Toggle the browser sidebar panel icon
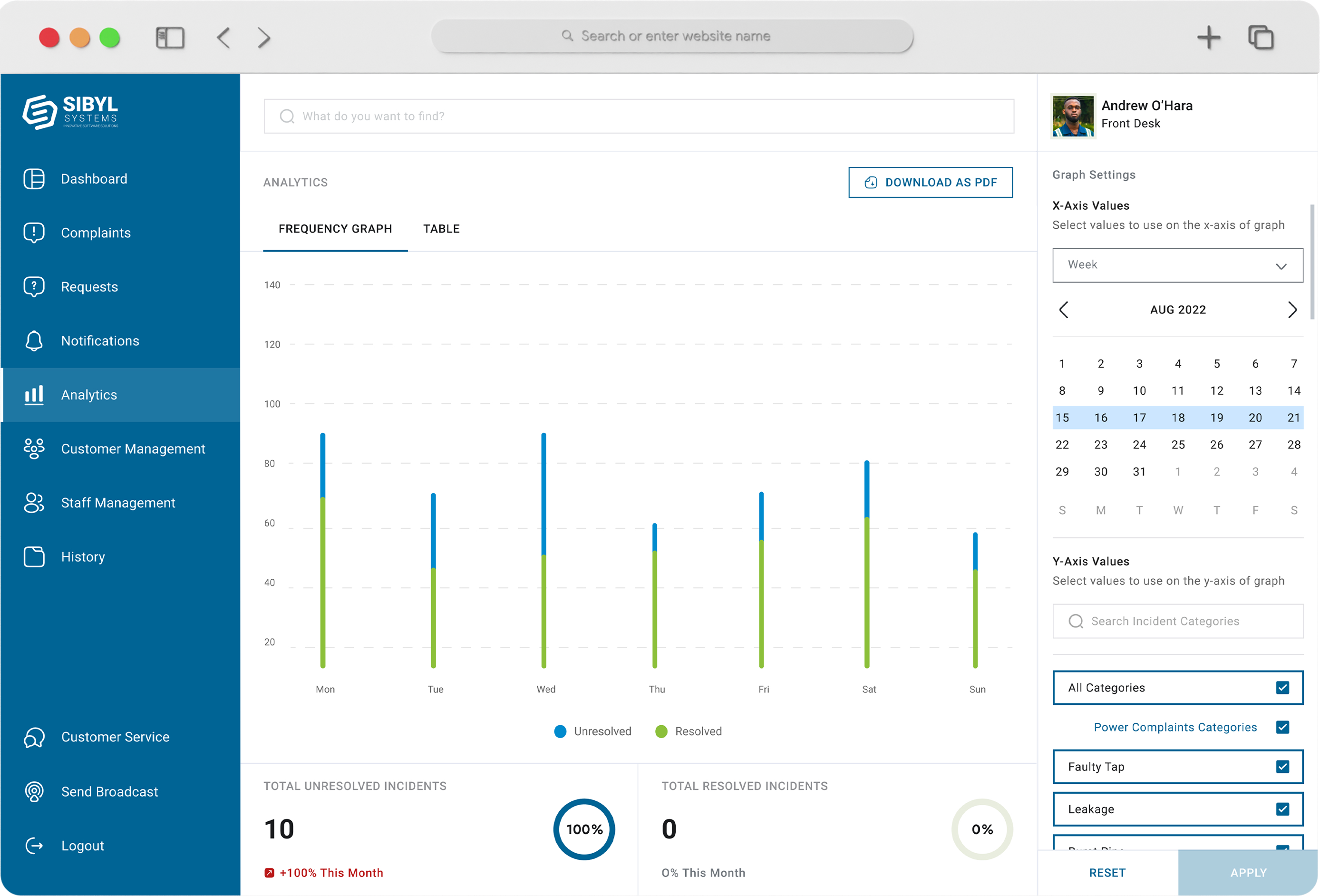The height and width of the screenshot is (896, 1320). pyautogui.click(x=170, y=38)
